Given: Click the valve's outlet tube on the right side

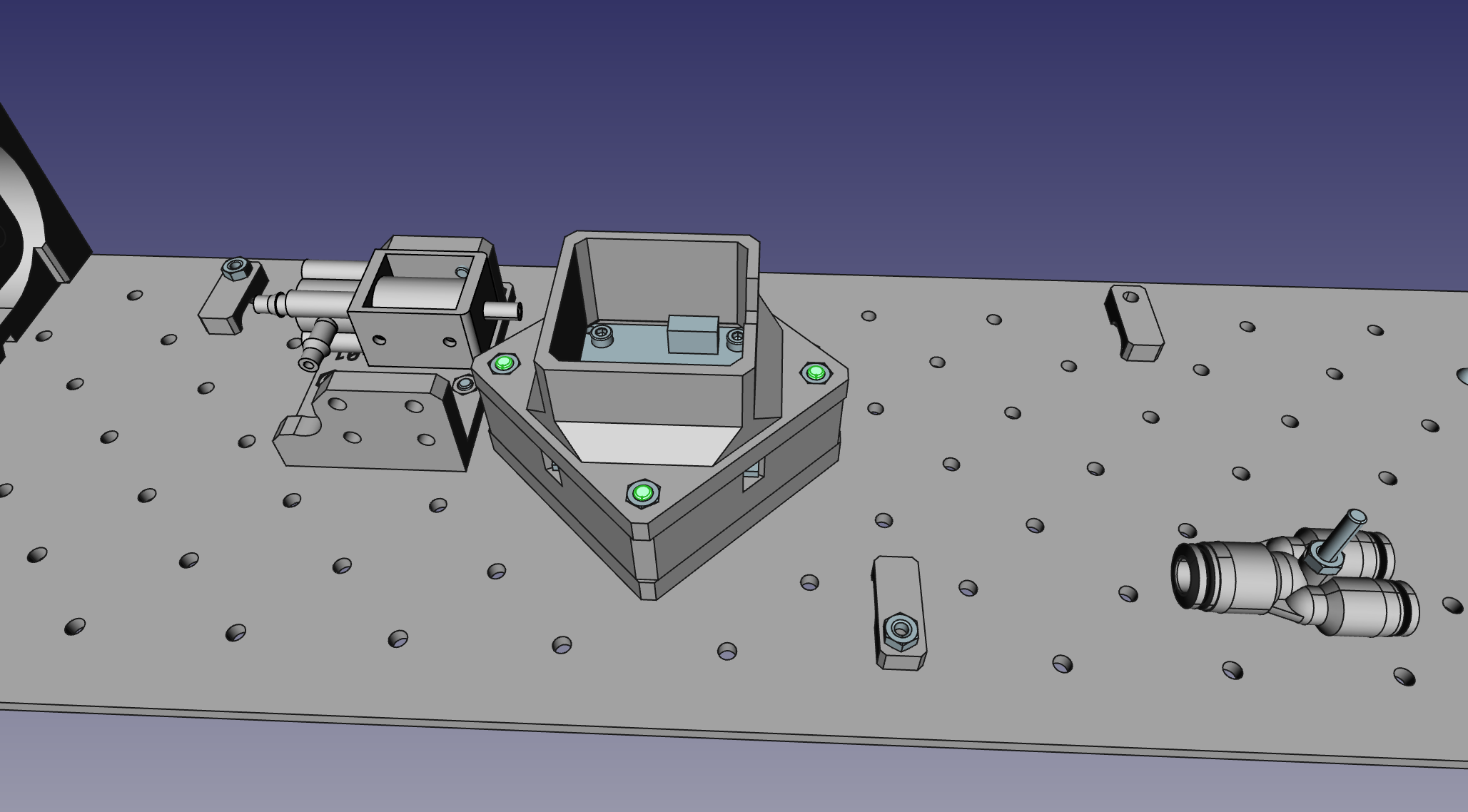Looking at the screenshot, I should pos(503,311).
